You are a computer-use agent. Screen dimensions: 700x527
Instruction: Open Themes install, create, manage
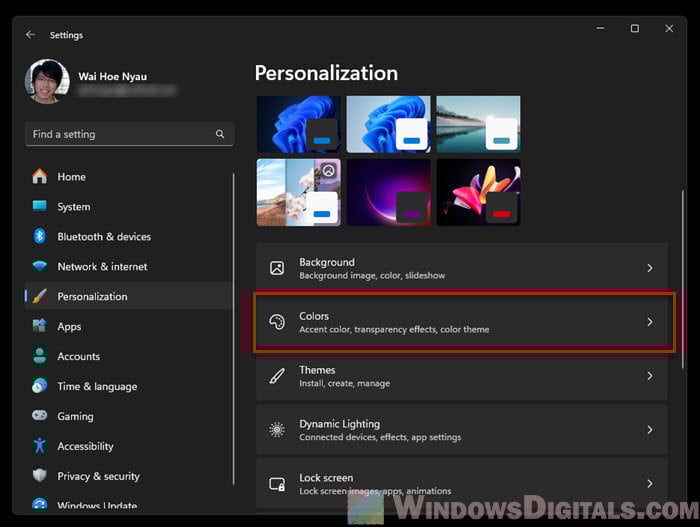pyautogui.click(x=462, y=376)
